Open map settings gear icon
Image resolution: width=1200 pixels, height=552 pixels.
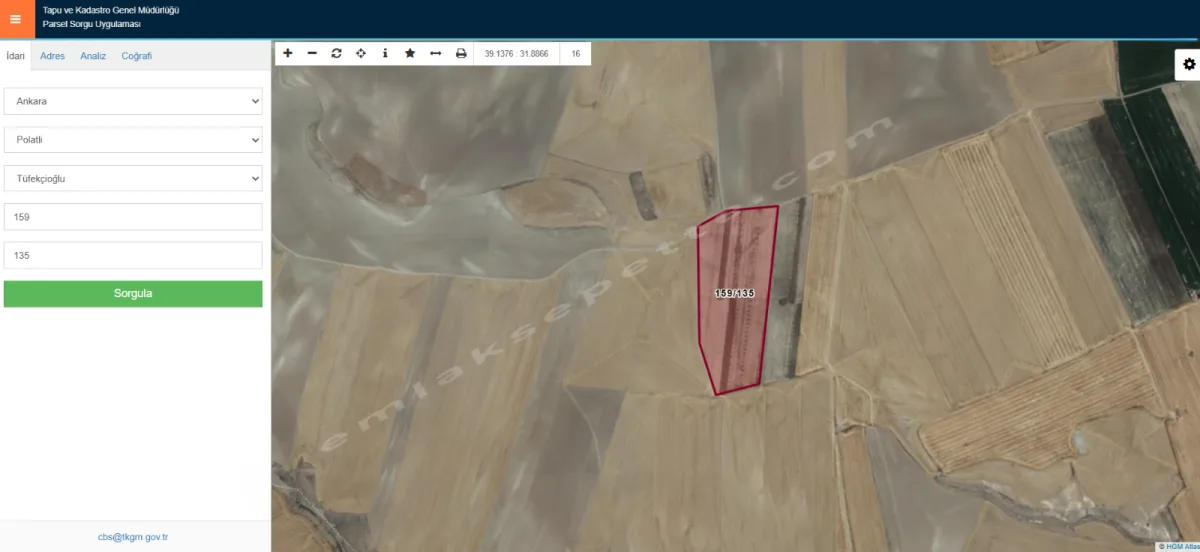[1189, 64]
